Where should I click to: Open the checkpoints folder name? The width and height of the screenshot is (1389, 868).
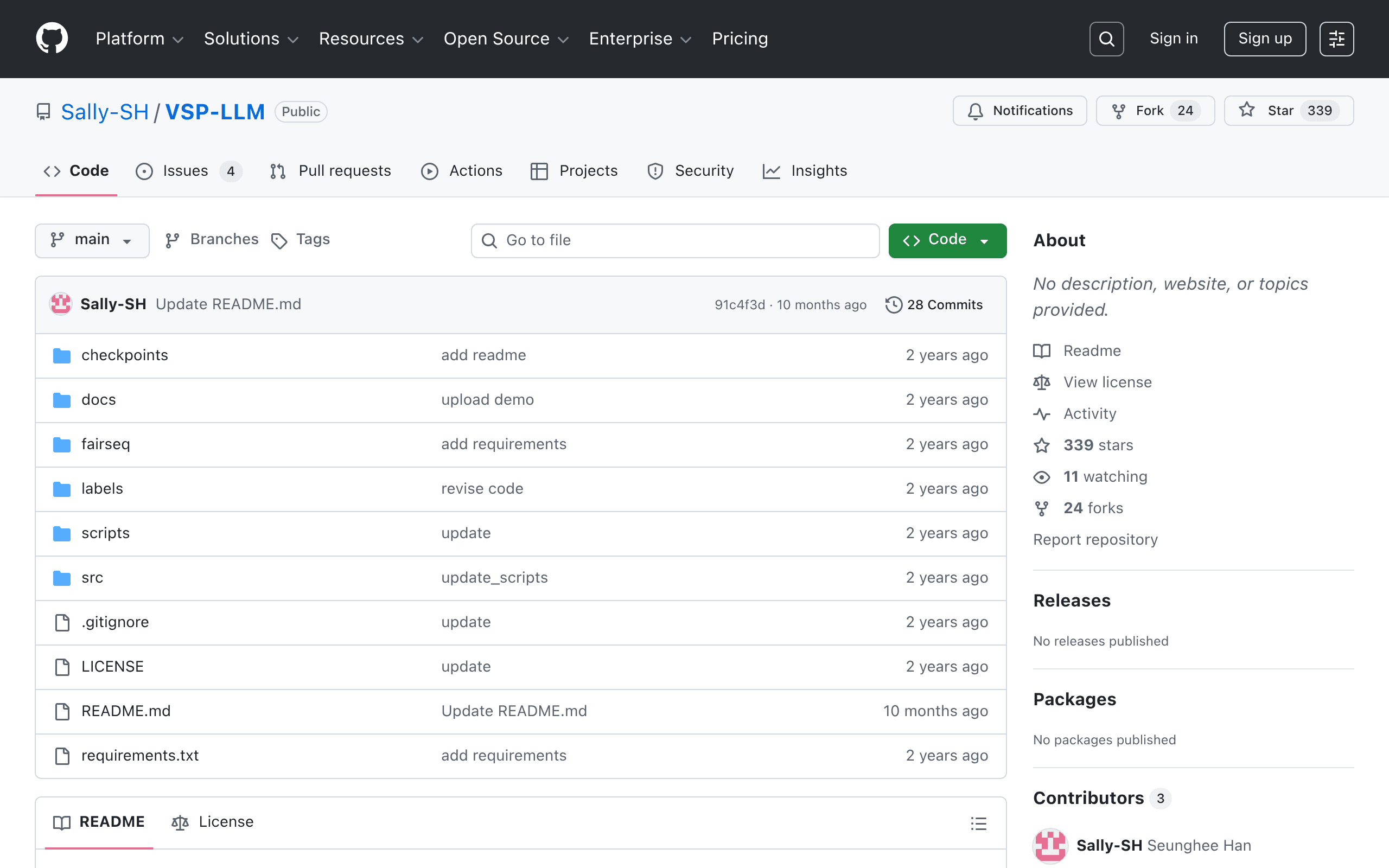[x=125, y=355]
